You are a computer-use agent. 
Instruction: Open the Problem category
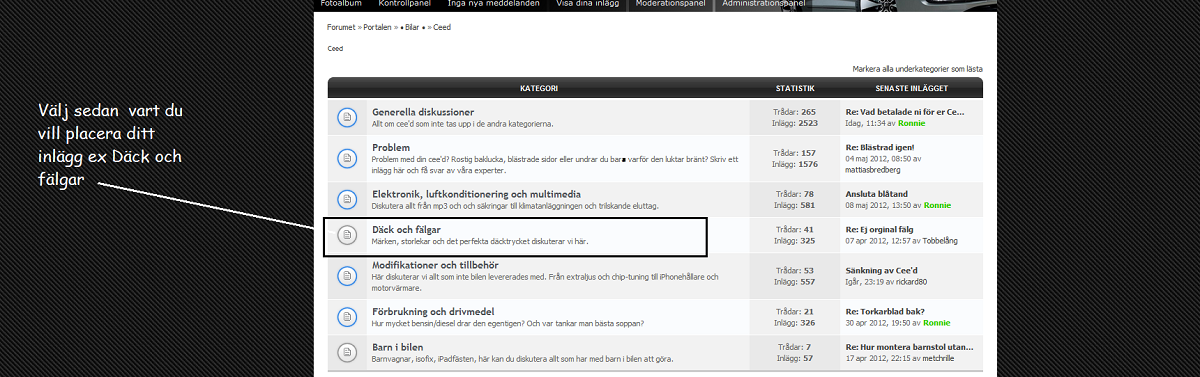click(391, 147)
